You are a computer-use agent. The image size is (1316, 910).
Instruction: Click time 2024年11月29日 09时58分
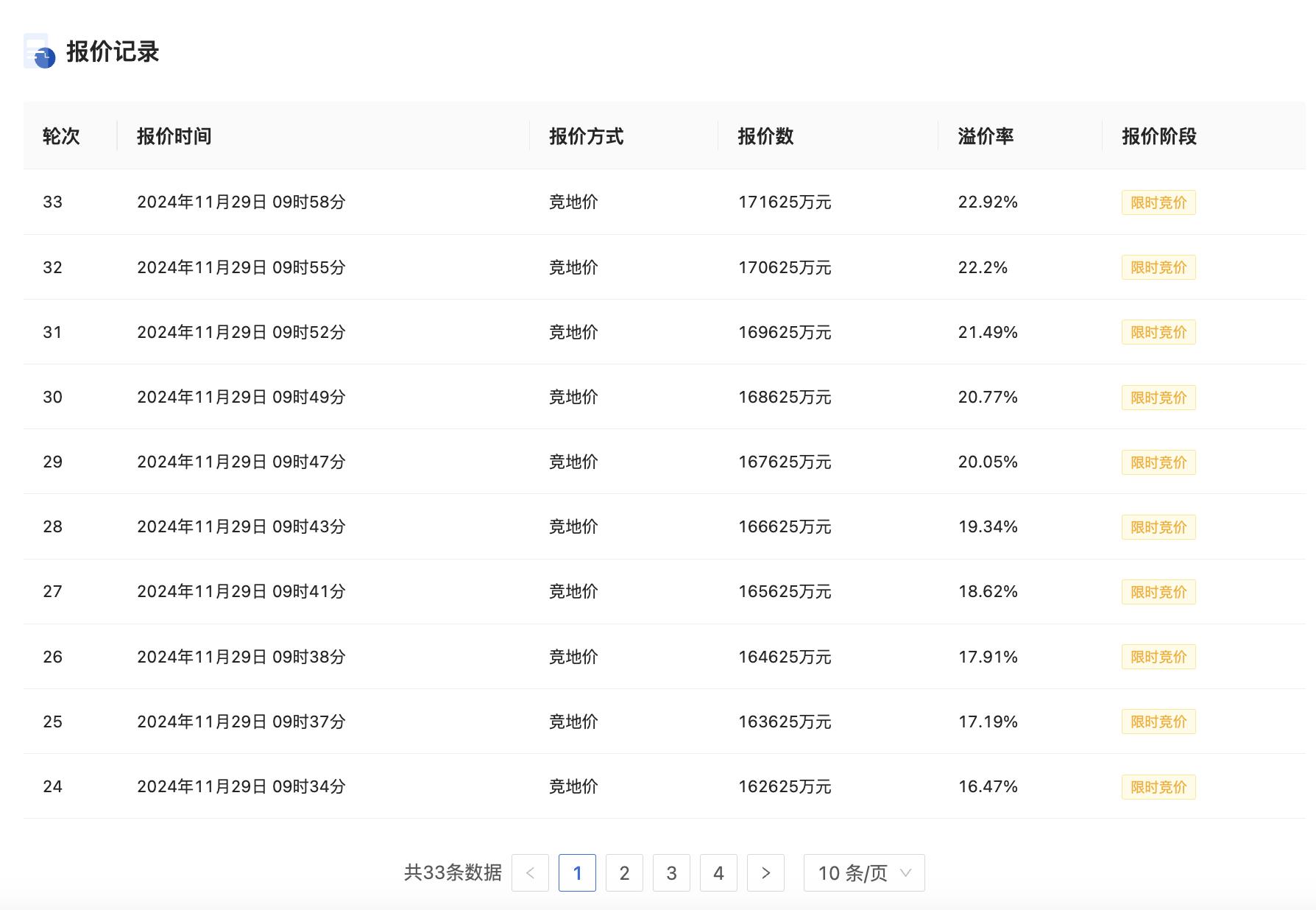pos(241,202)
